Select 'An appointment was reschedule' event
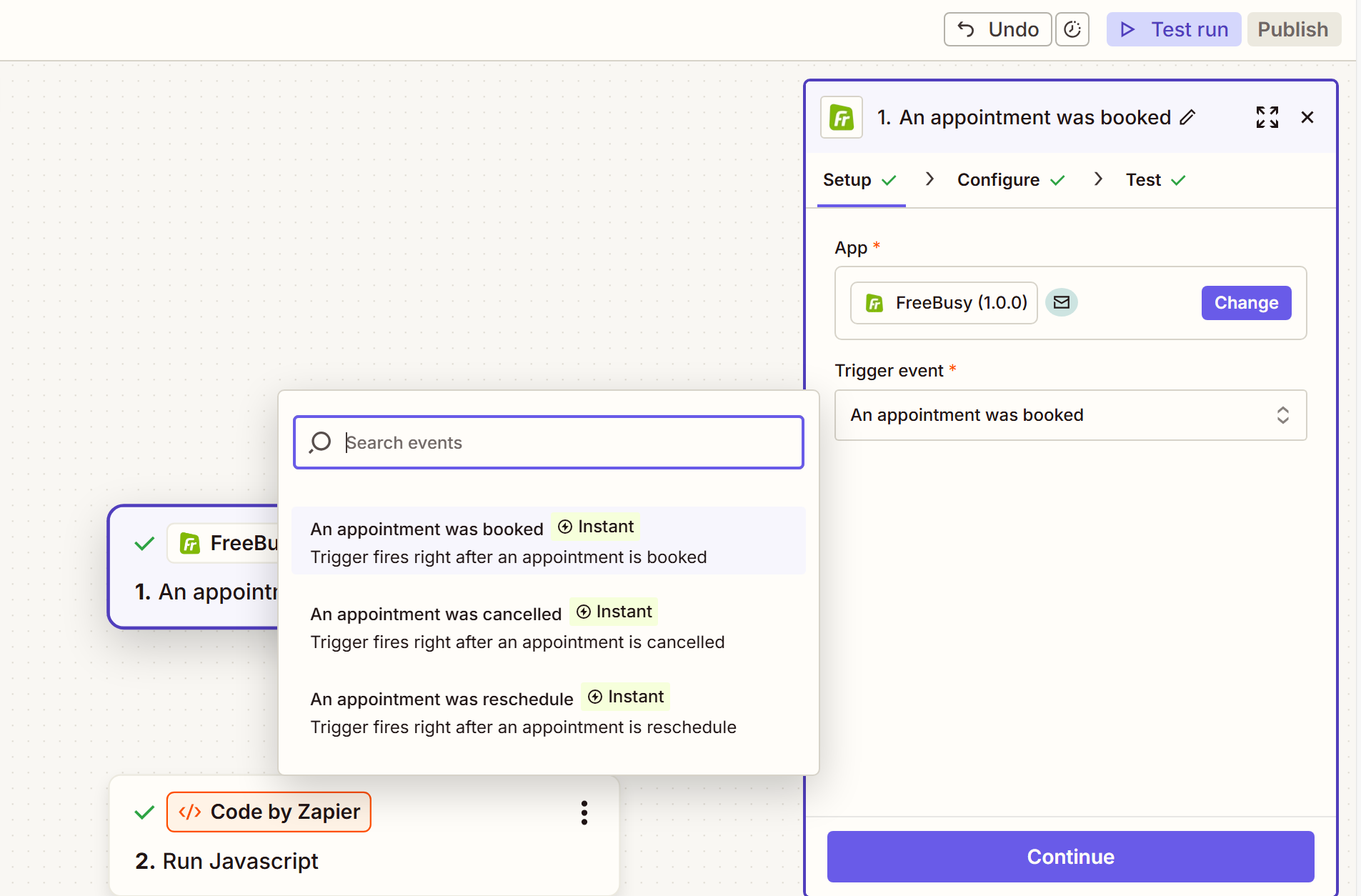Viewport: 1361px width, 896px height. [549, 711]
